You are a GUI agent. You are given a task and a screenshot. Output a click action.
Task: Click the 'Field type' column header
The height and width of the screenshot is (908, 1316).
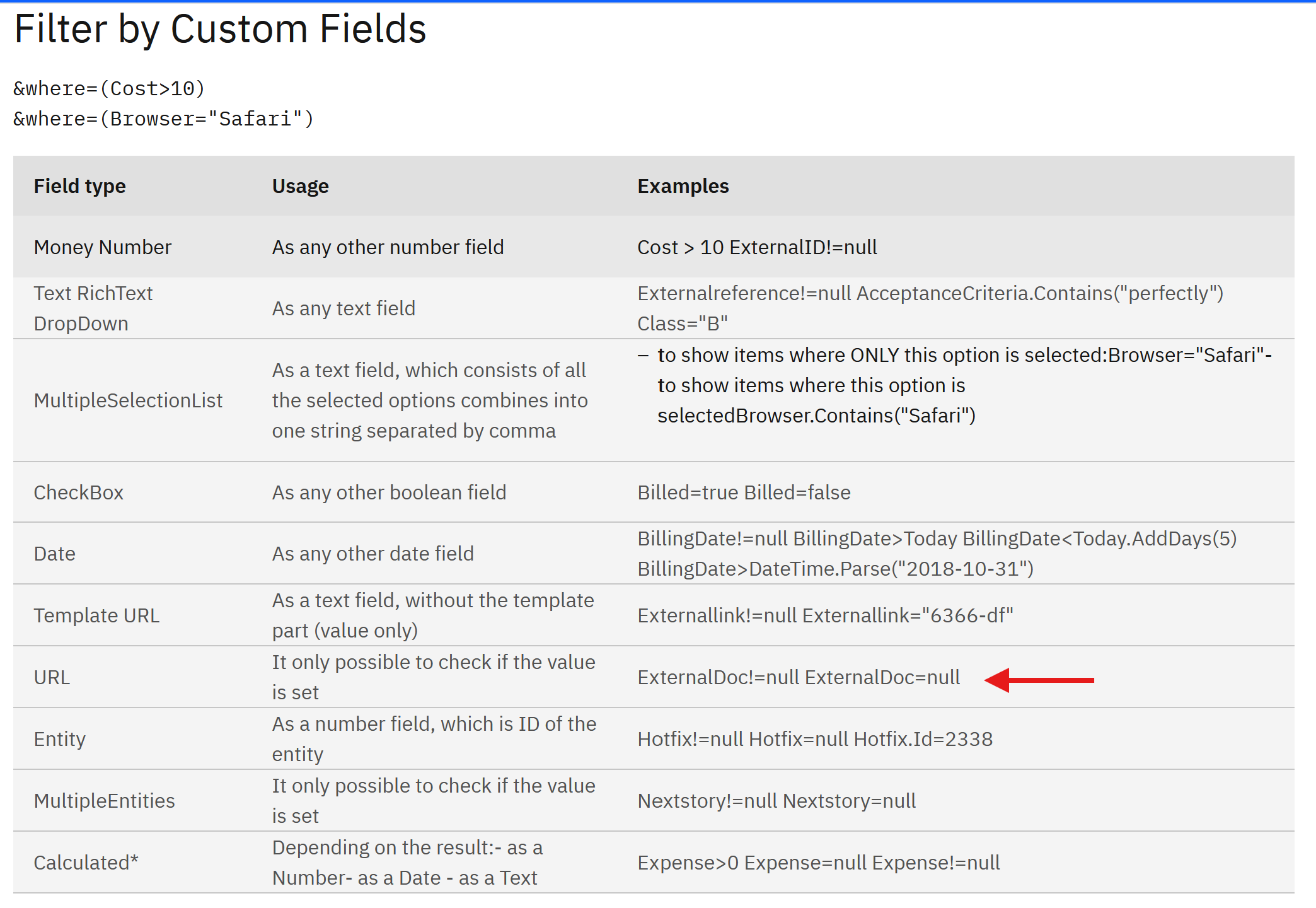pyautogui.click(x=79, y=186)
